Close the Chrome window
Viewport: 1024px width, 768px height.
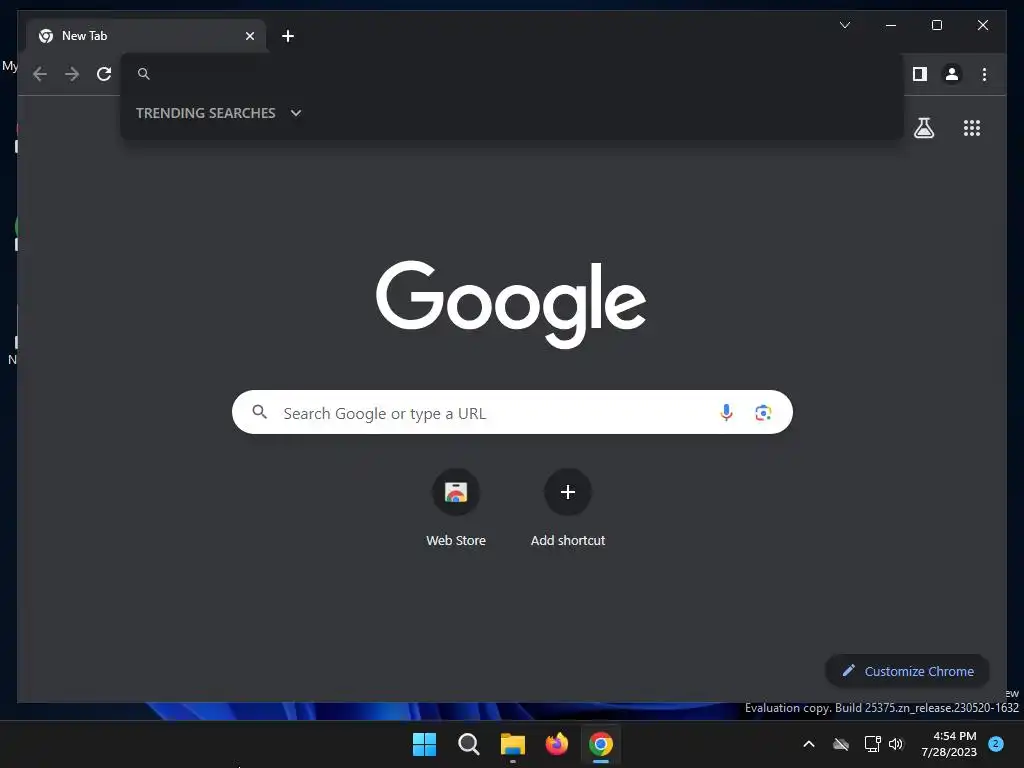tap(982, 25)
